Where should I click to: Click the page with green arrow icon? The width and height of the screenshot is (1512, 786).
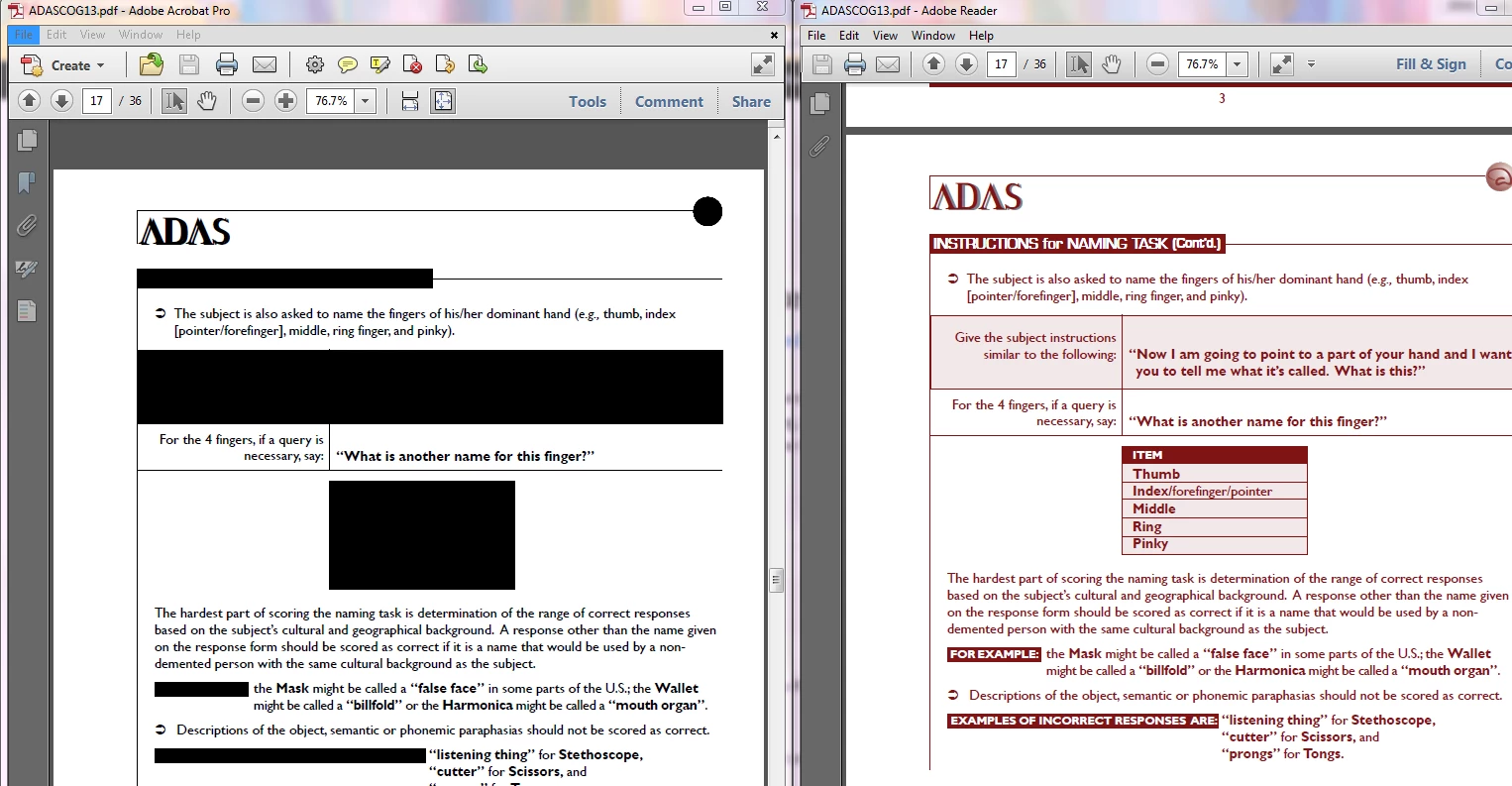(479, 65)
